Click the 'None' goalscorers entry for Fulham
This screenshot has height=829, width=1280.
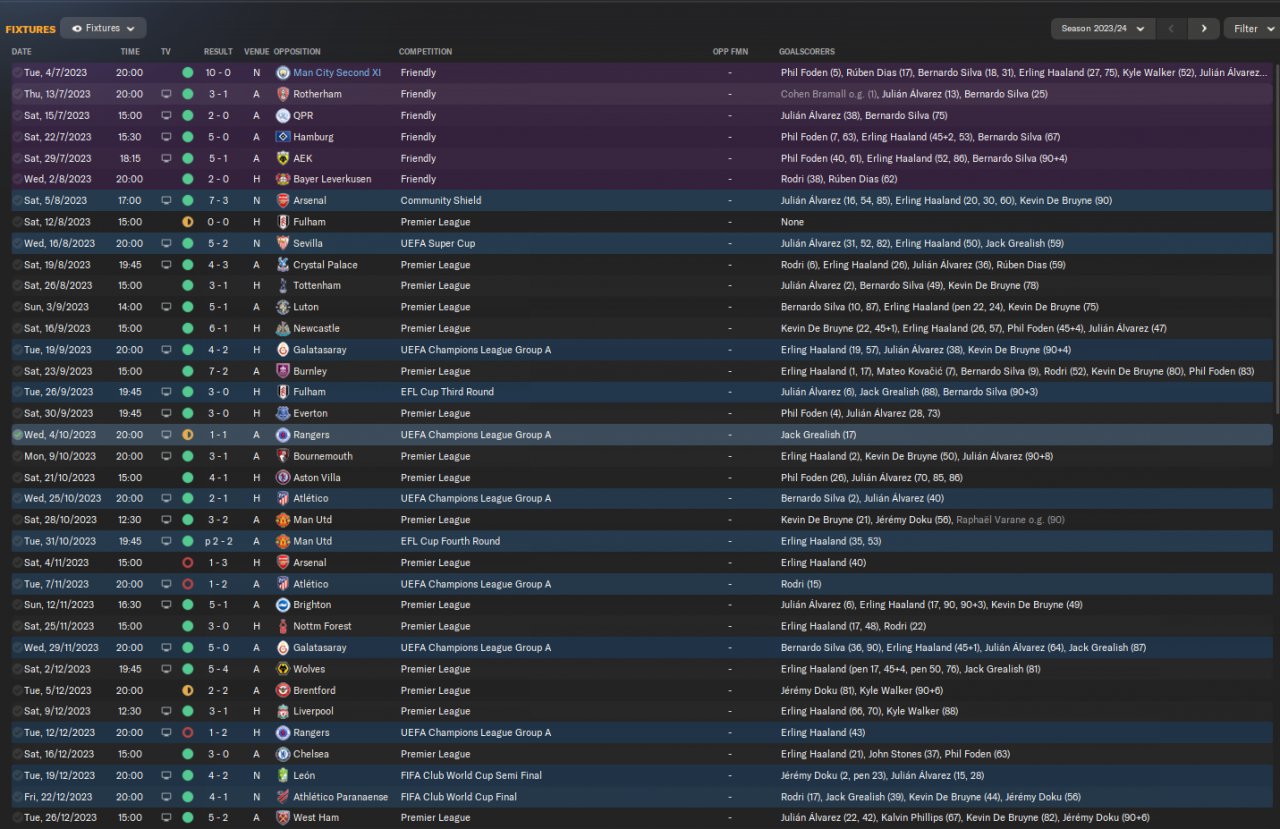pyautogui.click(x=792, y=222)
